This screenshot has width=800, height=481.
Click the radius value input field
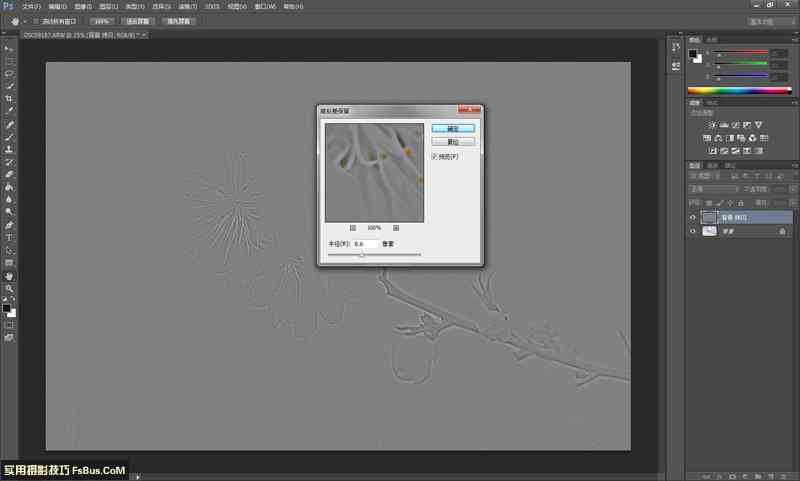coord(365,243)
